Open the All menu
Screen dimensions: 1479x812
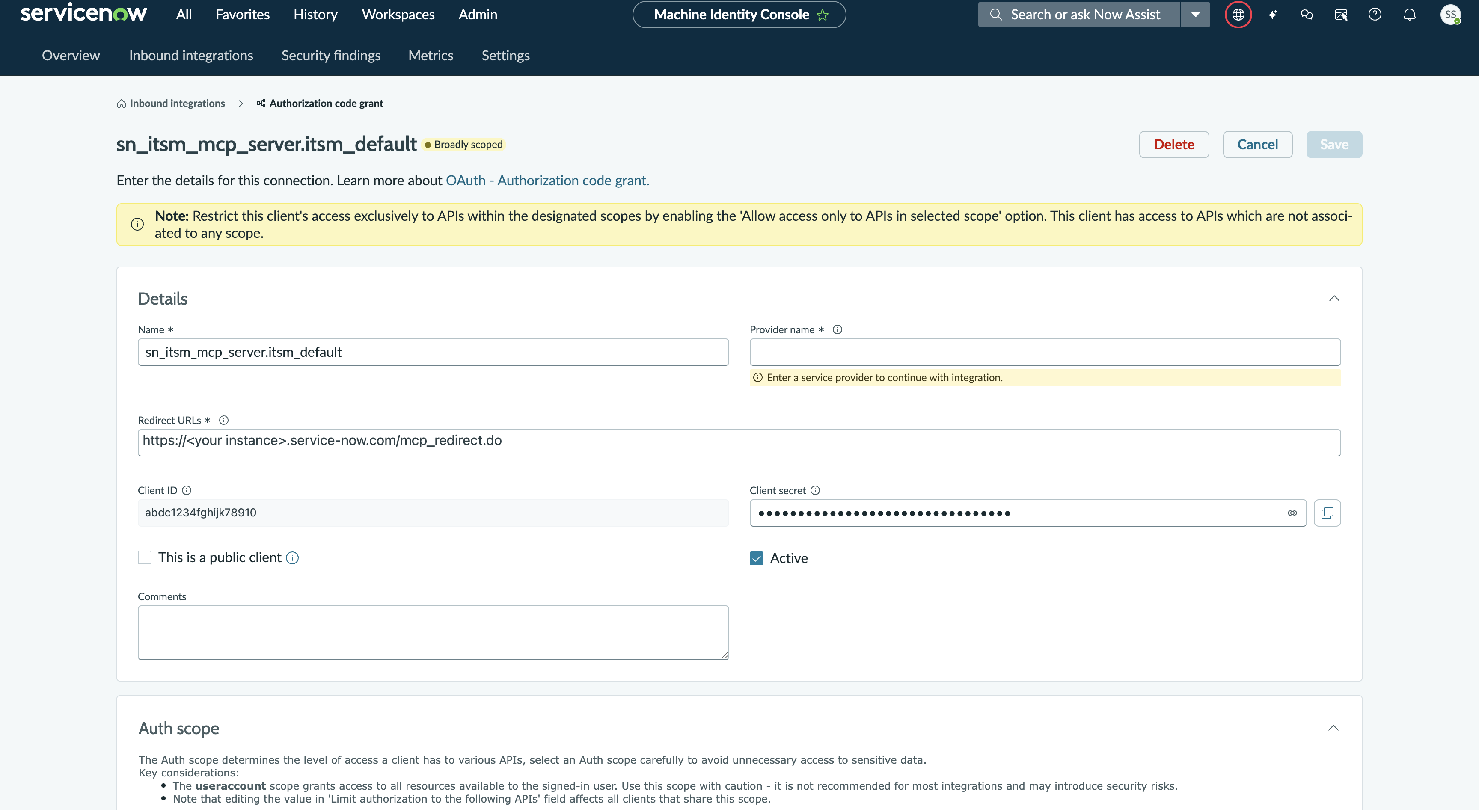184,15
